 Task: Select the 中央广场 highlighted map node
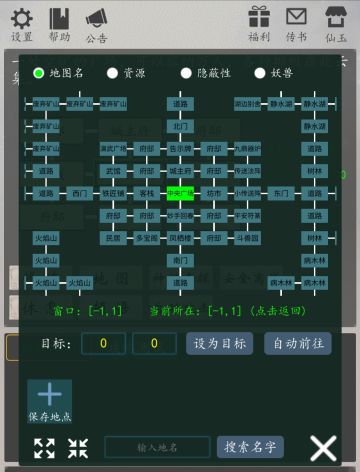pos(180,193)
